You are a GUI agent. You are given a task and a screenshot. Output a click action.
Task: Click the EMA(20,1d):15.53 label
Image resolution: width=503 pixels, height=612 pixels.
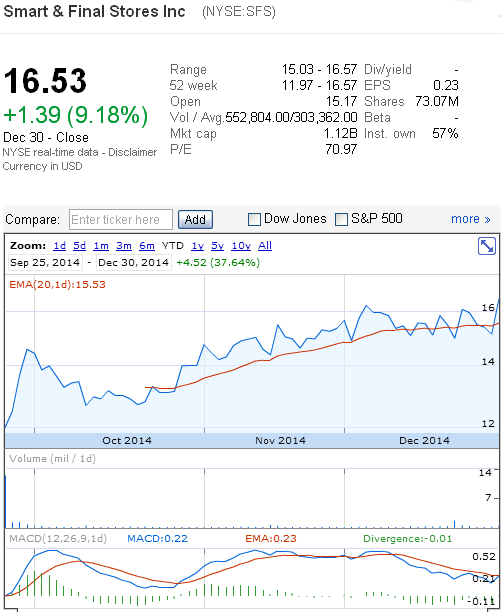[57, 285]
